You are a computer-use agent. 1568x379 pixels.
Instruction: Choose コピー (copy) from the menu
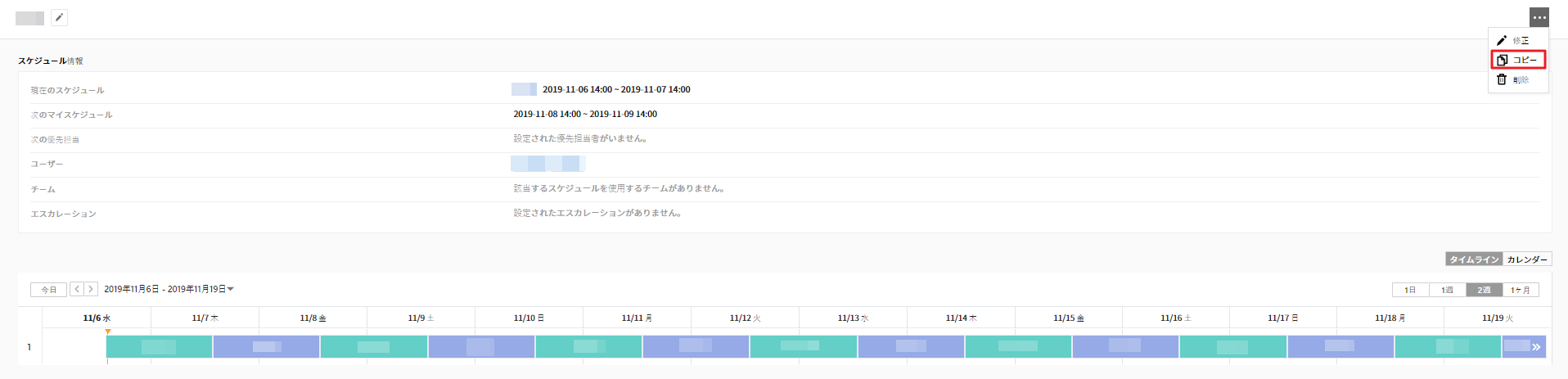tap(1518, 60)
